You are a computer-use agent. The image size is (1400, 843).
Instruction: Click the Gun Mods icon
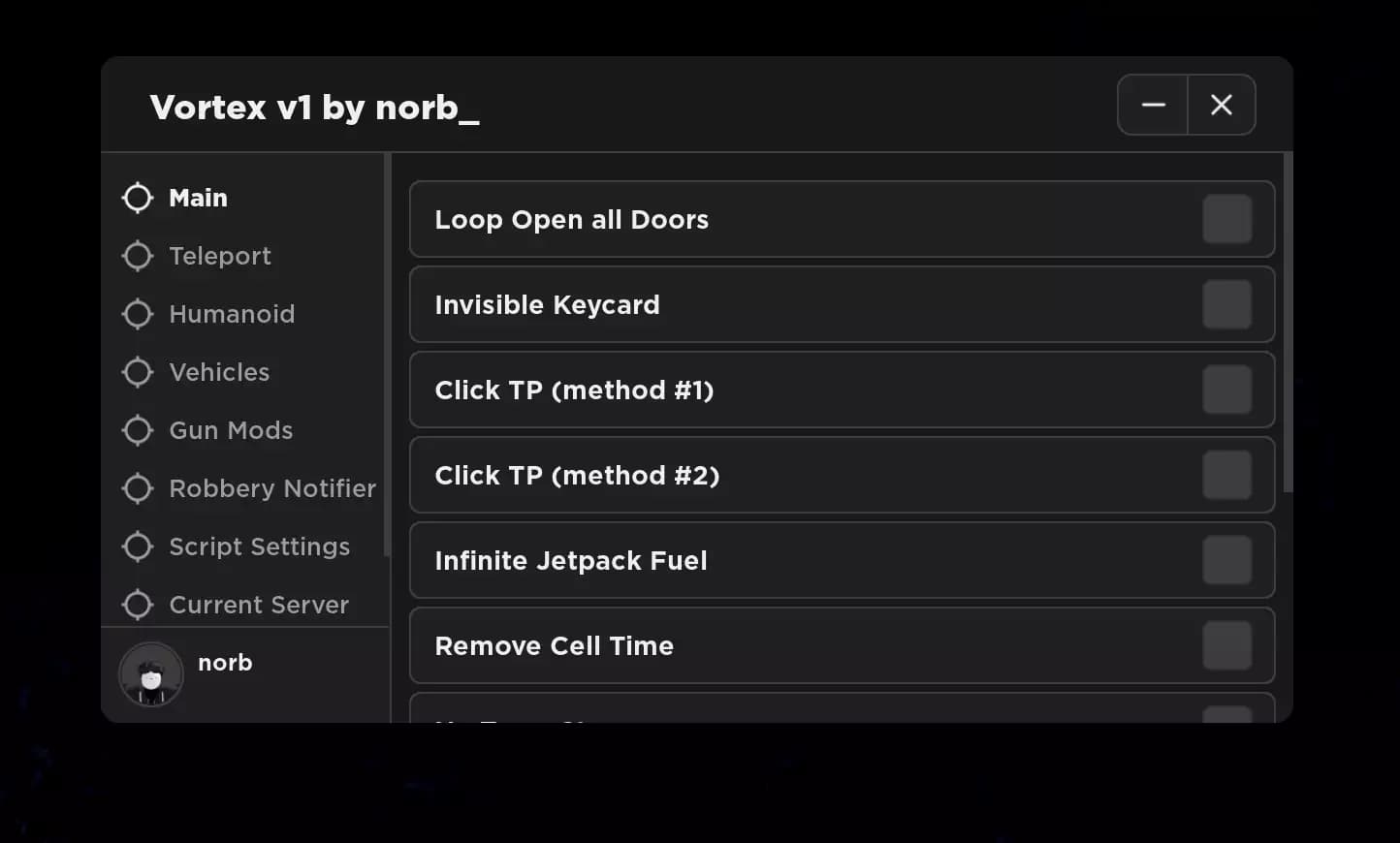pyautogui.click(x=138, y=430)
